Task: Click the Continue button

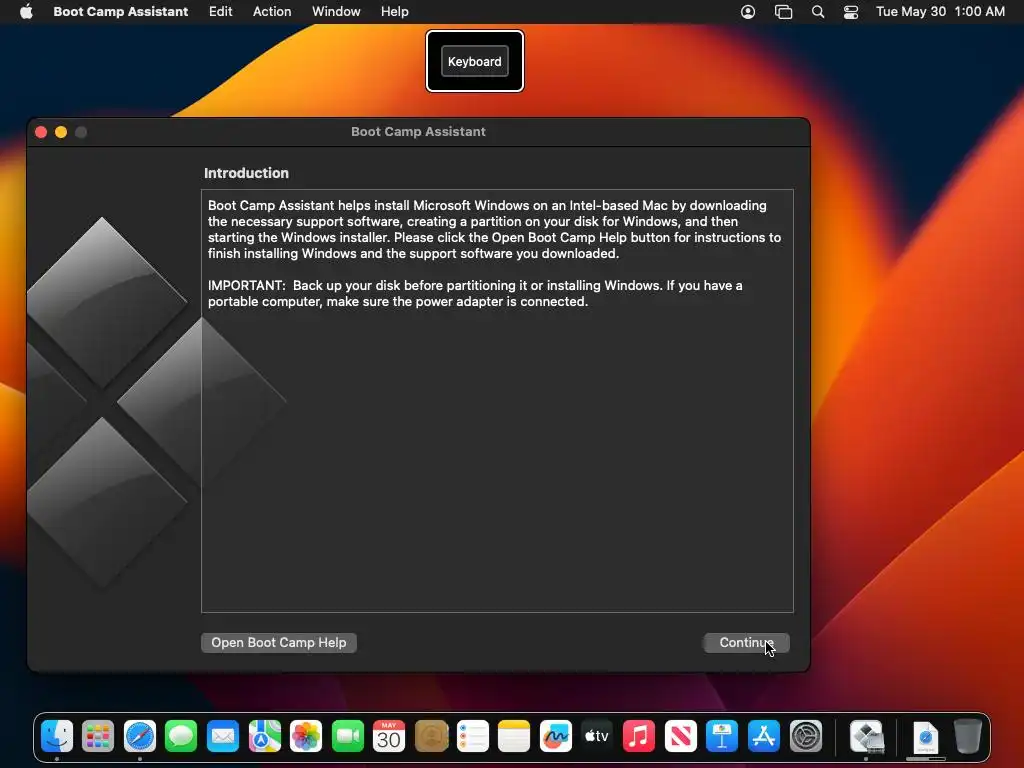Action: 746,643
